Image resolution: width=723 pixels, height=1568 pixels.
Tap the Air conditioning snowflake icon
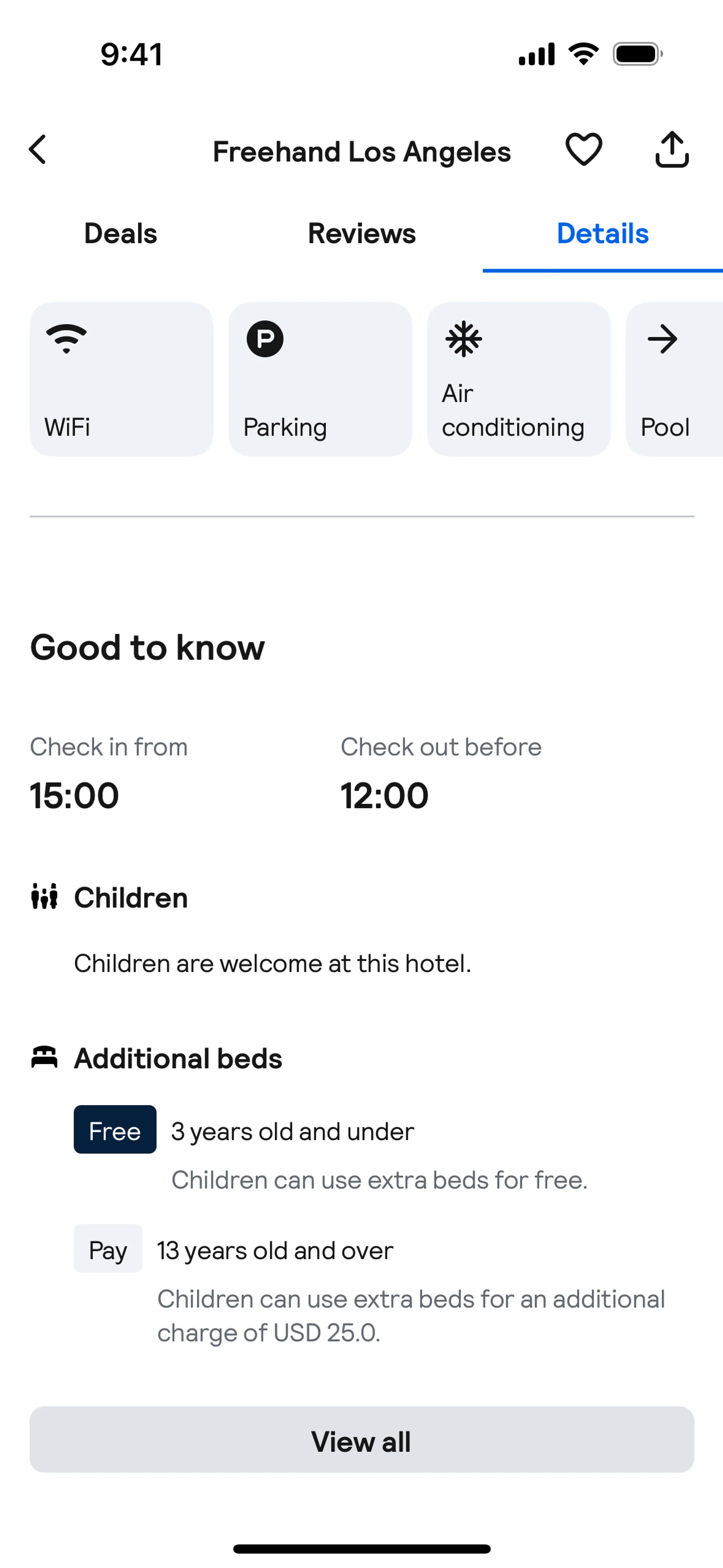[x=464, y=338]
